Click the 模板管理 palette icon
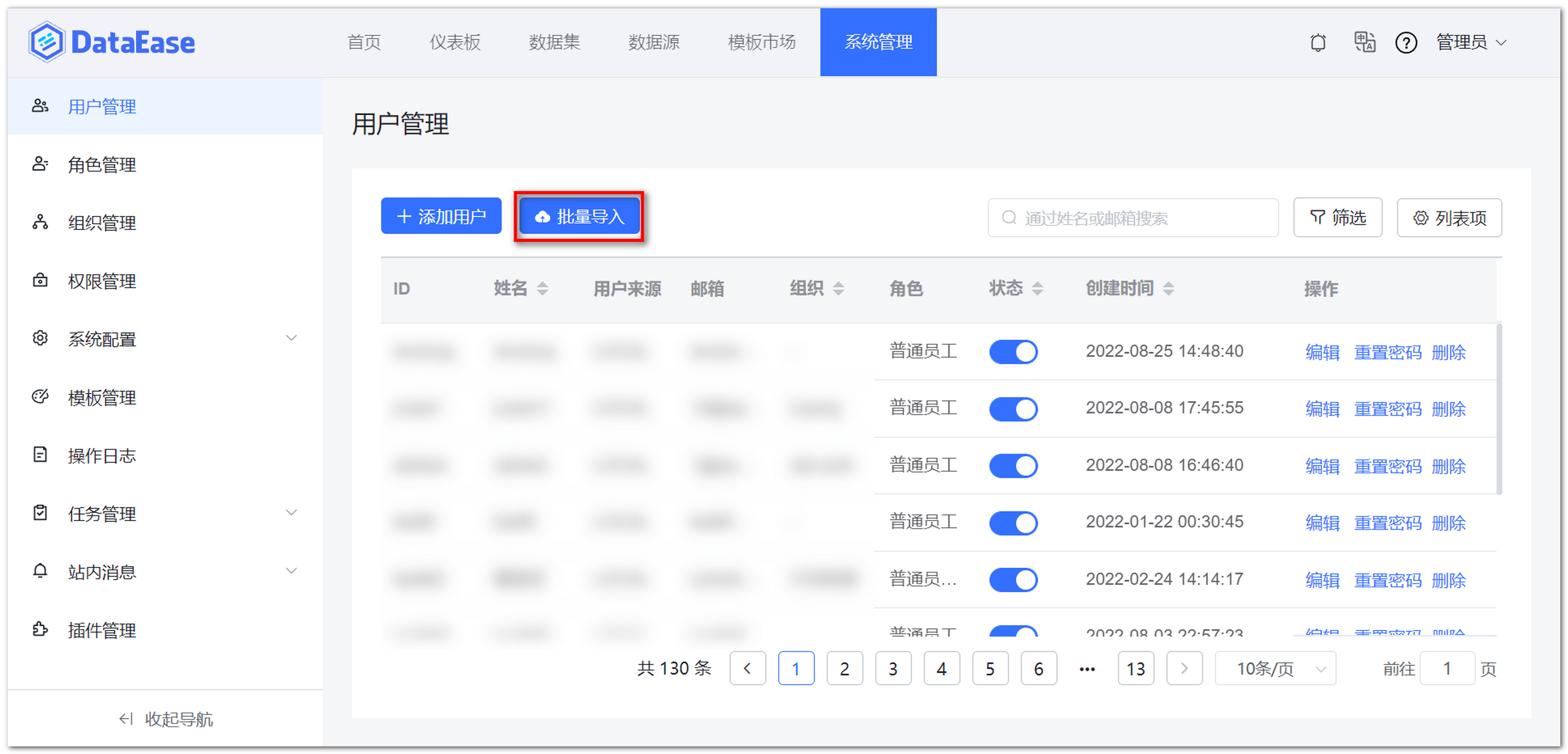1568x754 pixels. (40, 396)
